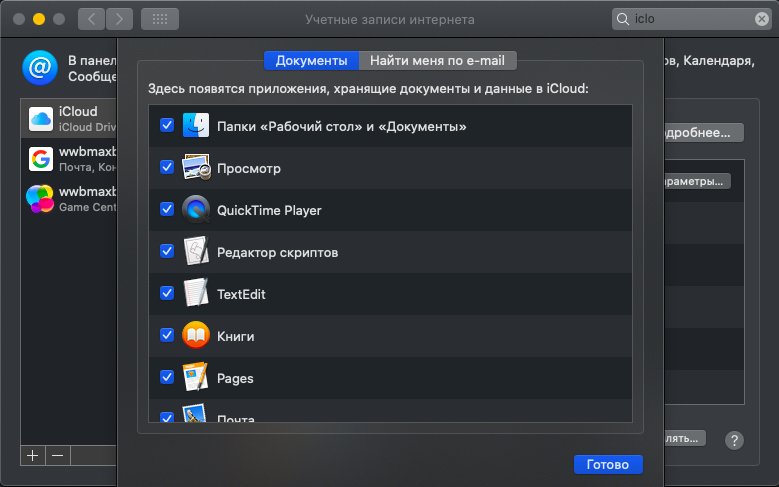Click the Готово button
Image resolution: width=779 pixels, height=487 pixels.
click(x=608, y=464)
